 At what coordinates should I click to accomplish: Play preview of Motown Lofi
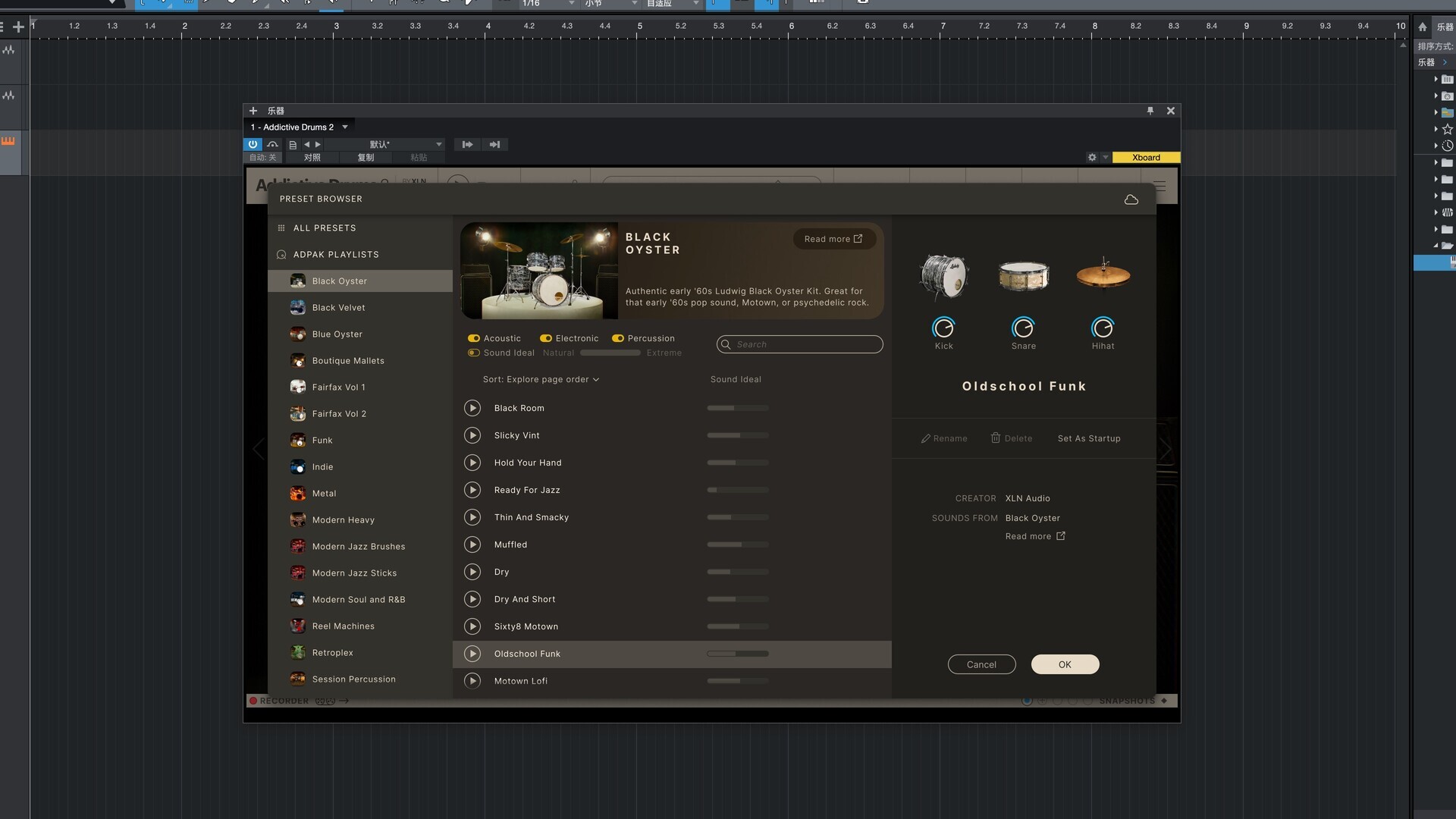pos(472,681)
